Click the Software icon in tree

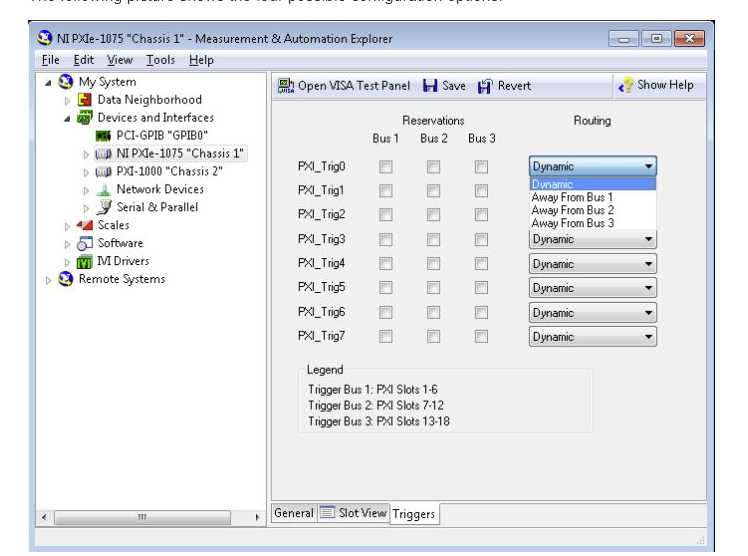[x=84, y=243]
